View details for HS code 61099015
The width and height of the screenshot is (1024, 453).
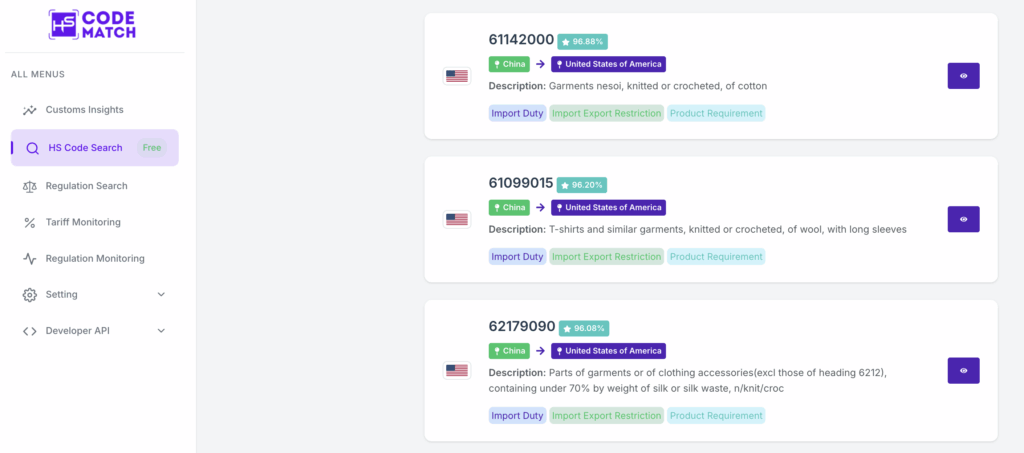click(963, 219)
